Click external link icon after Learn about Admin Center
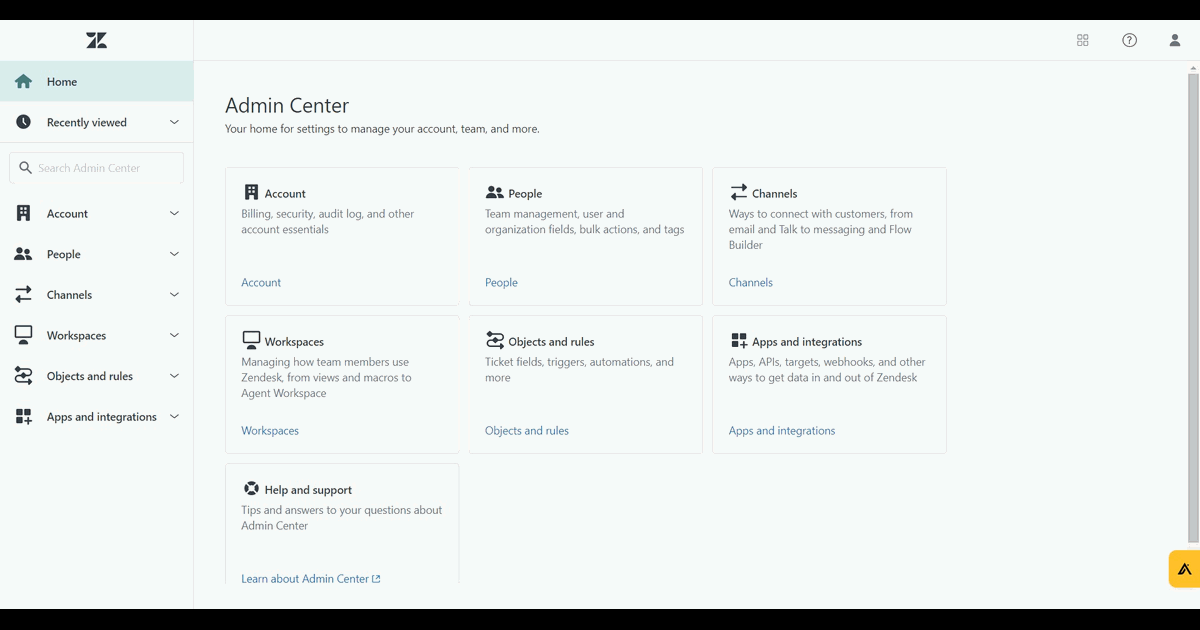 376,579
